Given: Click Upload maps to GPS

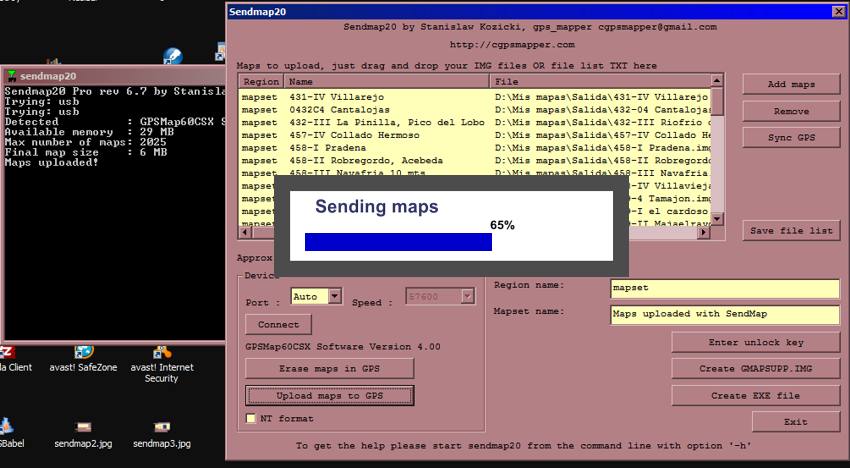Looking at the screenshot, I should pyautogui.click(x=329, y=395).
